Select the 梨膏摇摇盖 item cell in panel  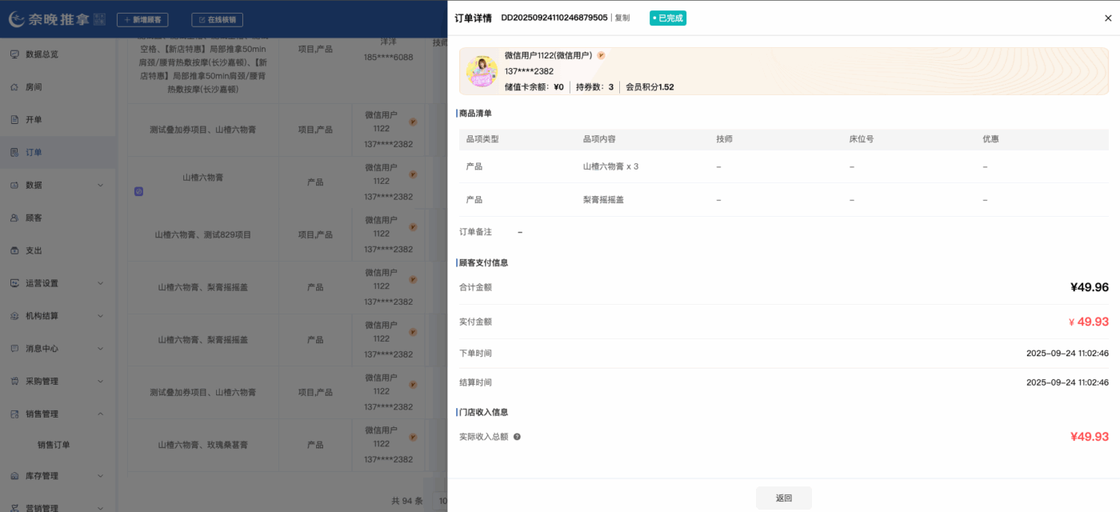tap(604, 200)
